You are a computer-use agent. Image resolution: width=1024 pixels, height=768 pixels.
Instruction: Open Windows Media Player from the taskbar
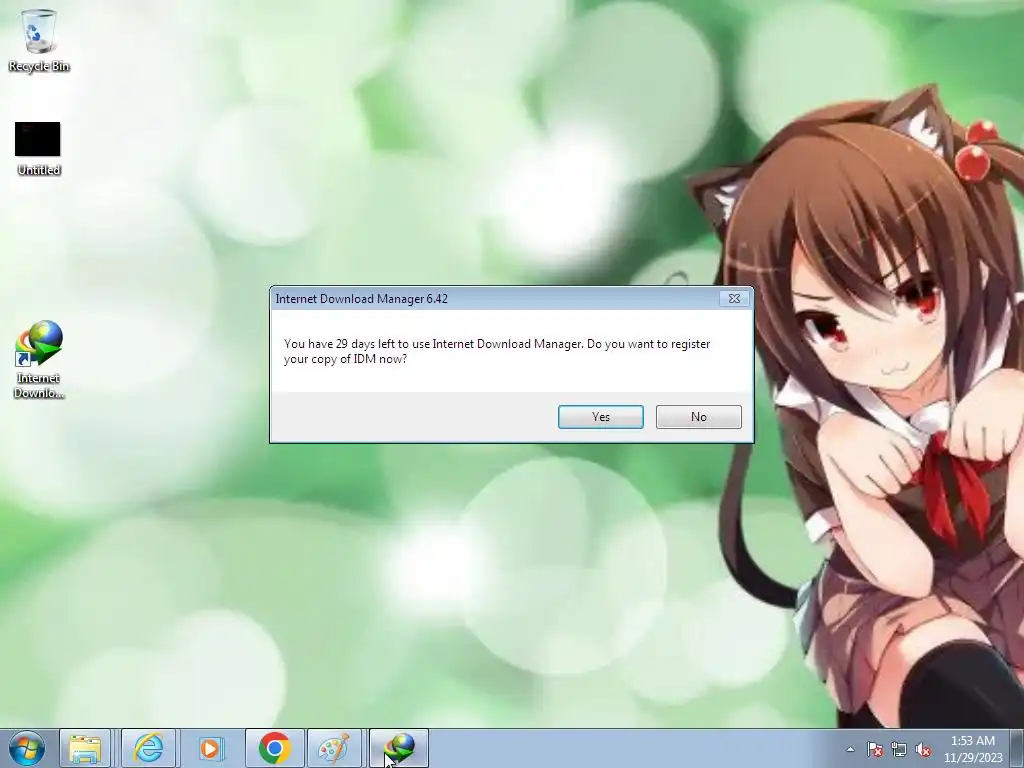tap(210, 748)
